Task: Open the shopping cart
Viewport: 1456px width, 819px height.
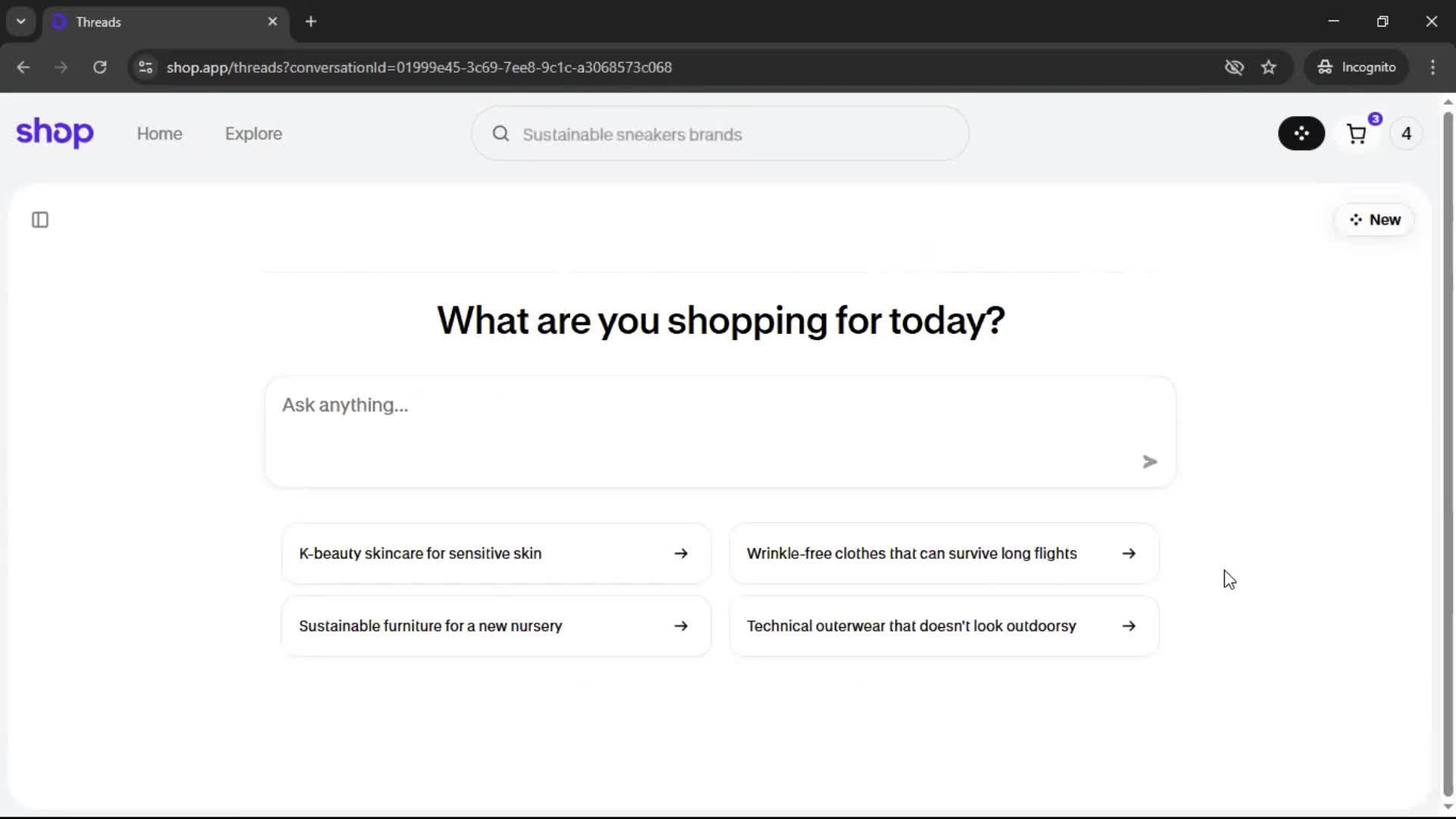Action: click(x=1357, y=134)
